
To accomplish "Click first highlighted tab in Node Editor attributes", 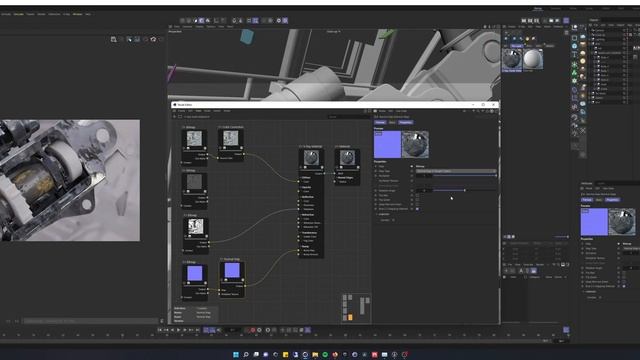I will point(380,122).
